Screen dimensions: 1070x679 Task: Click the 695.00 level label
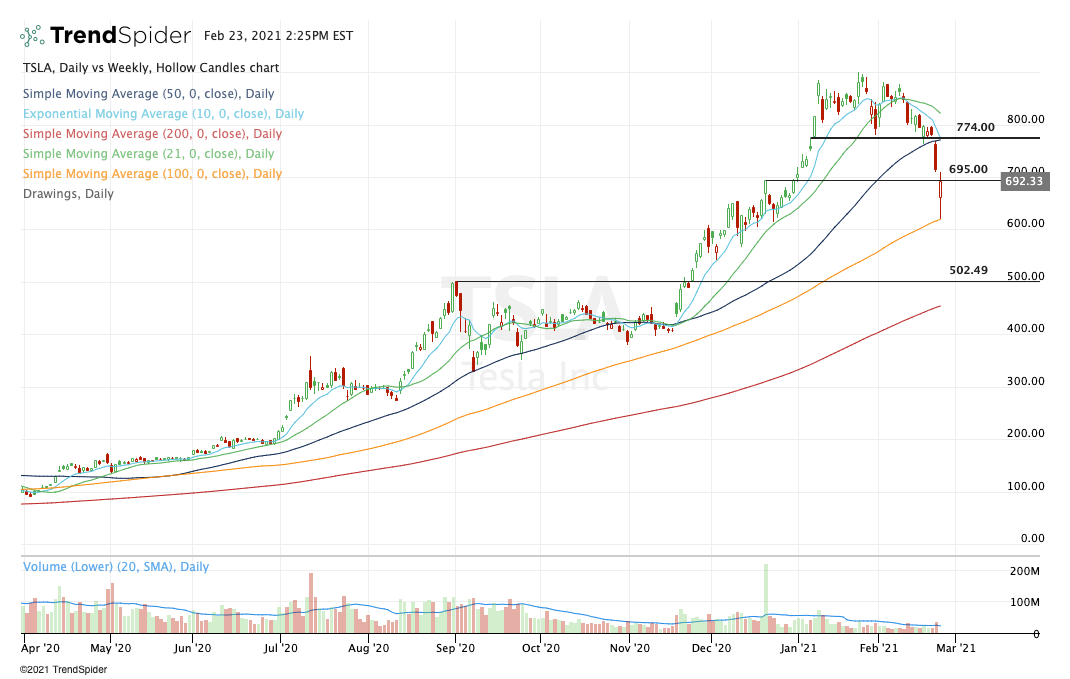point(968,169)
